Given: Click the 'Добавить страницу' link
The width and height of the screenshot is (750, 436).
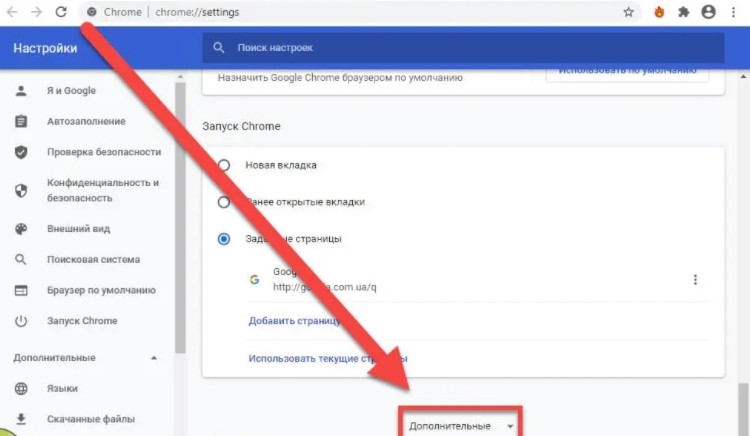Looking at the screenshot, I should tap(294, 321).
